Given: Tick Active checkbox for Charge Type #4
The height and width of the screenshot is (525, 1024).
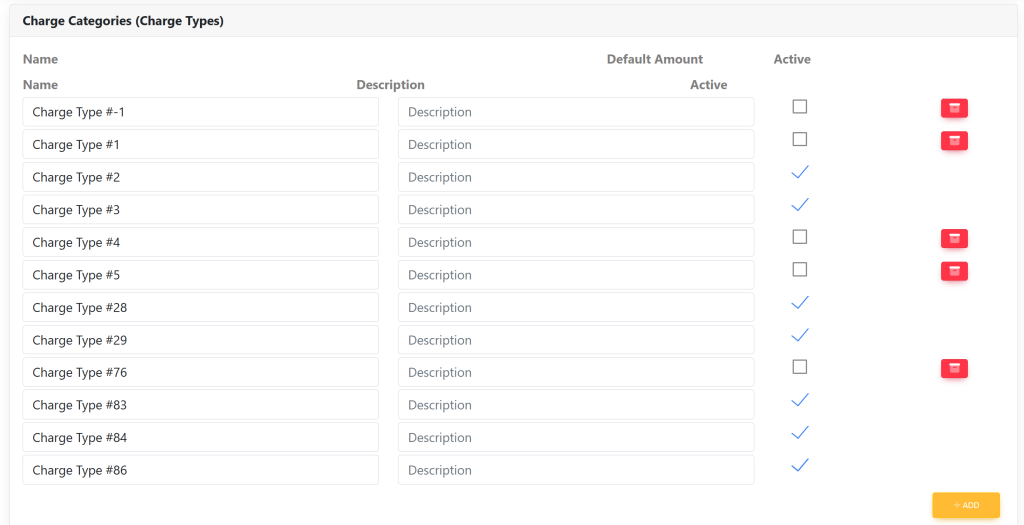Looking at the screenshot, I should [x=799, y=237].
